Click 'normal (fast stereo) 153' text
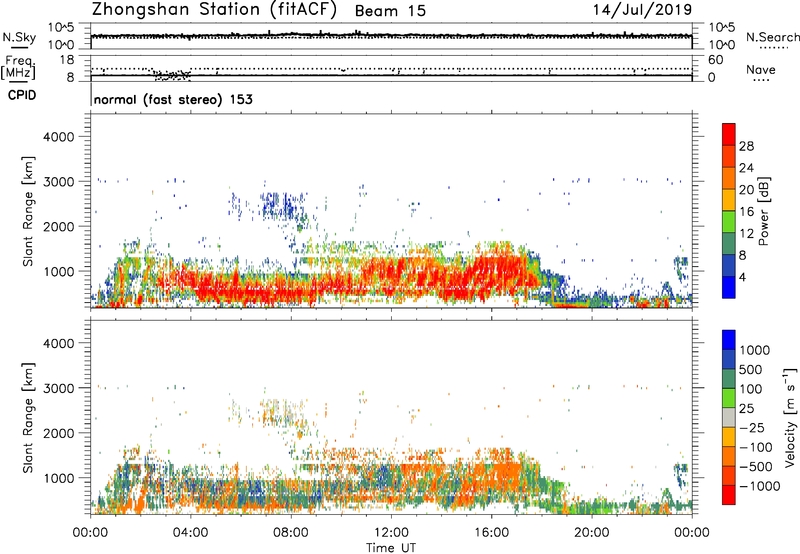This screenshot has width=800, height=554. click(x=173, y=99)
